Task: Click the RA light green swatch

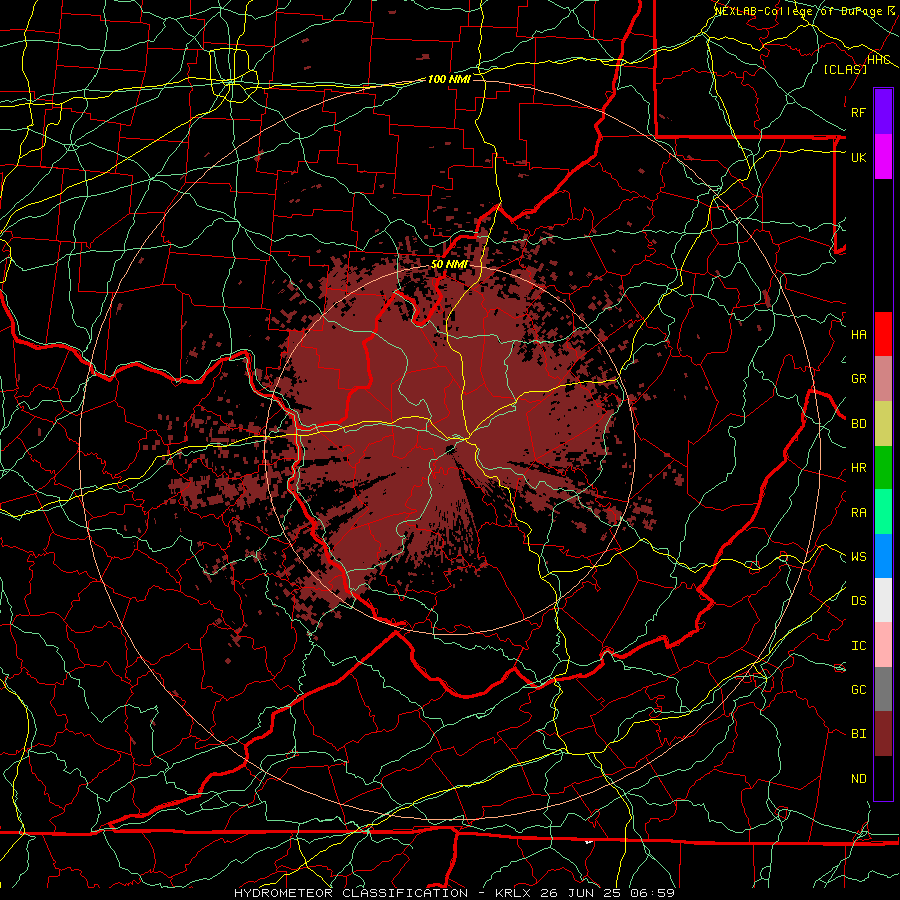Action: 883,512
